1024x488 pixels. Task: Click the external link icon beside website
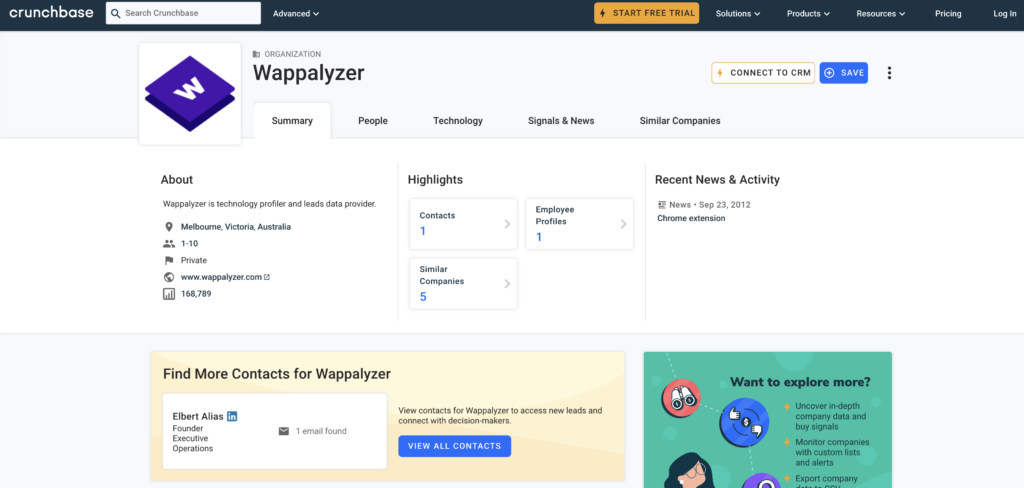pyautogui.click(x=267, y=277)
